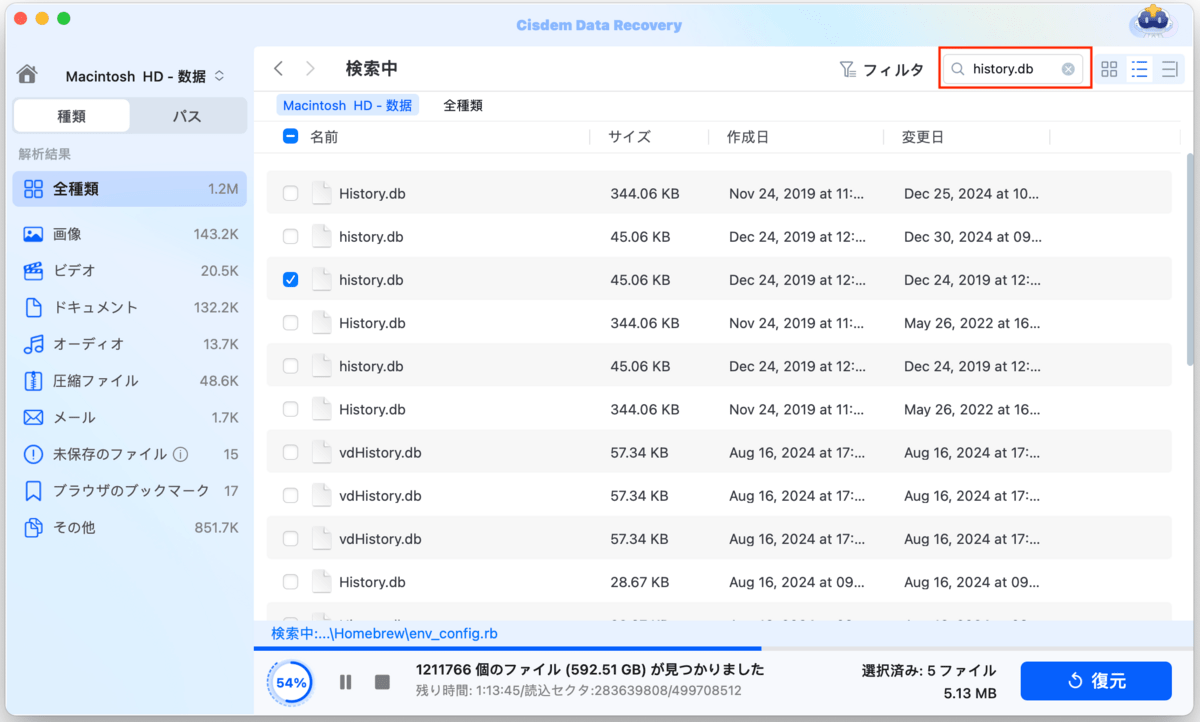Switch to grid thumbnail view
The image size is (1200, 722).
click(x=1109, y=69)
